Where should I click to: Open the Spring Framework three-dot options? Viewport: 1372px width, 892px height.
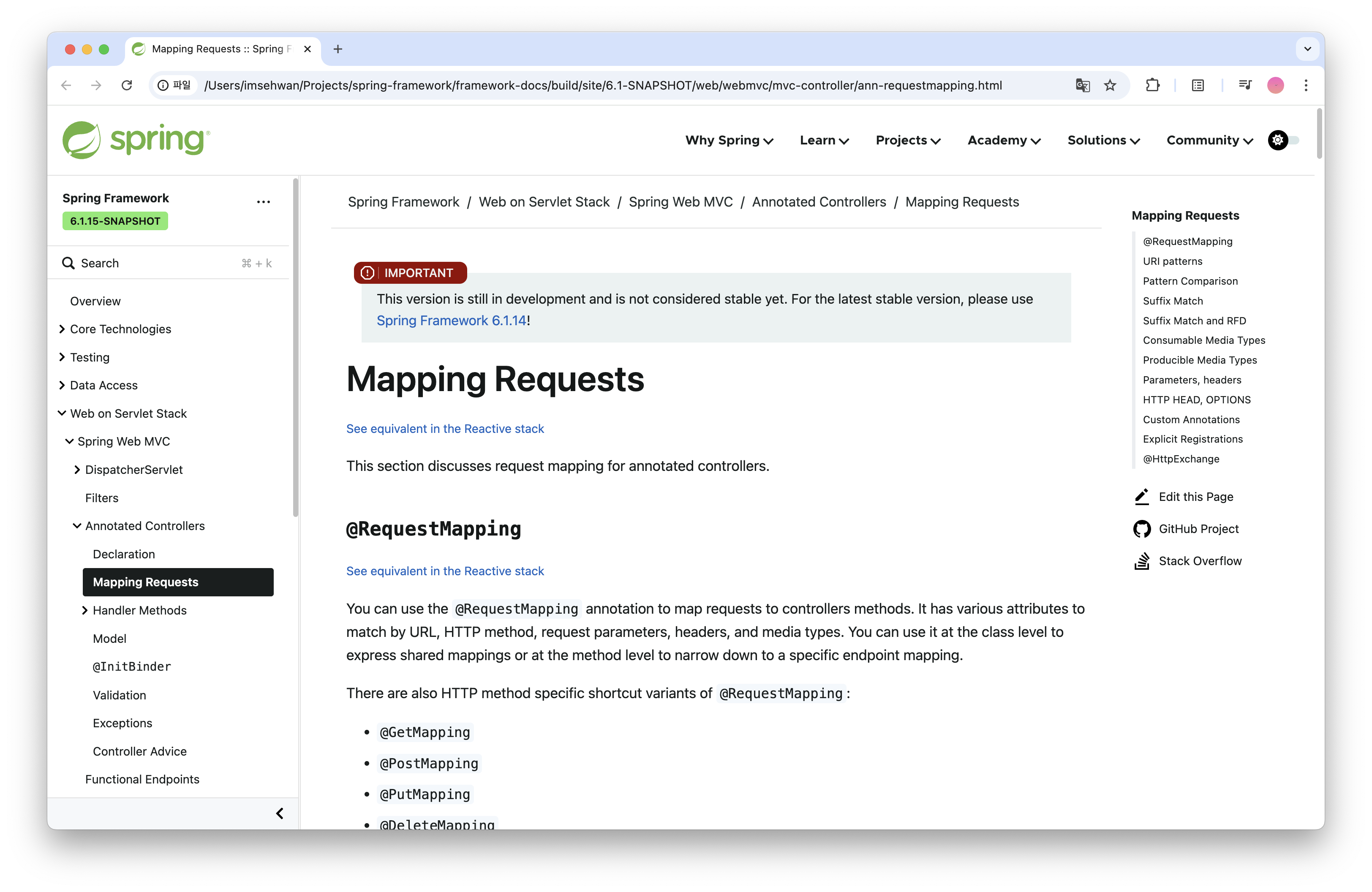264,202
